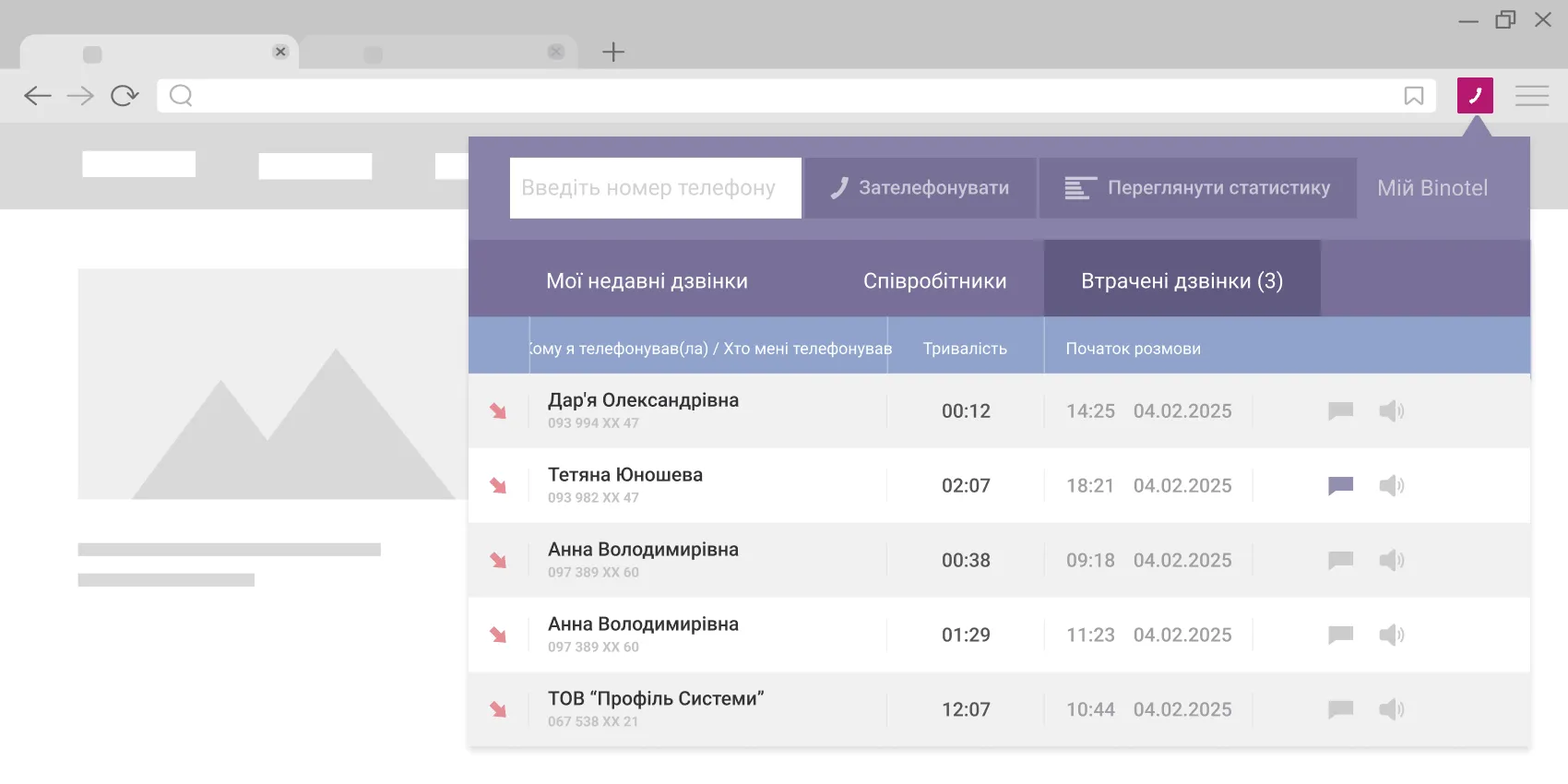Click phone number 093 982 XX 47
Image resolution: width=1568 pixels, height=784 pixels.
coord(593,498)
